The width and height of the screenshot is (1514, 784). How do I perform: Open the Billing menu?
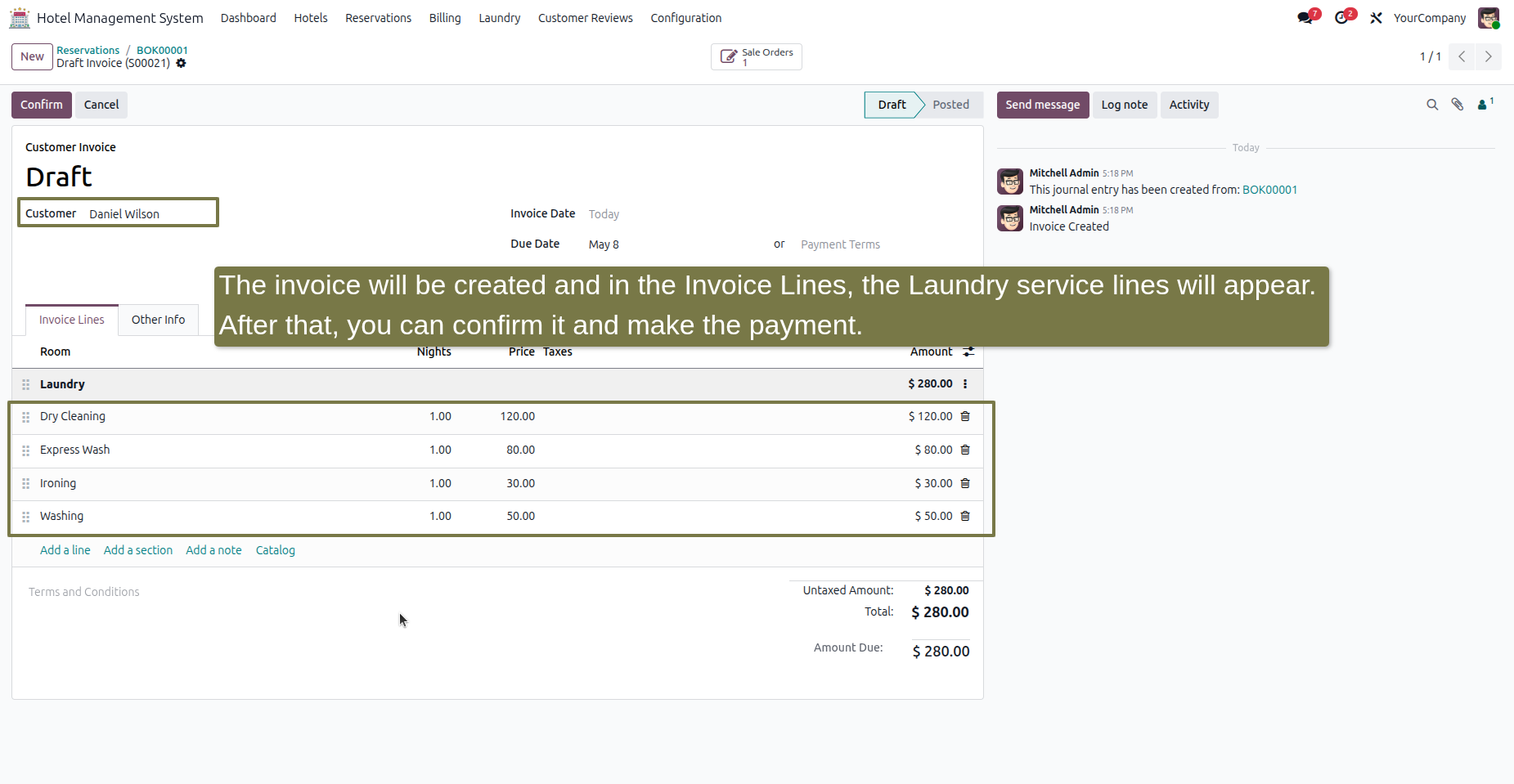[445, 18]
